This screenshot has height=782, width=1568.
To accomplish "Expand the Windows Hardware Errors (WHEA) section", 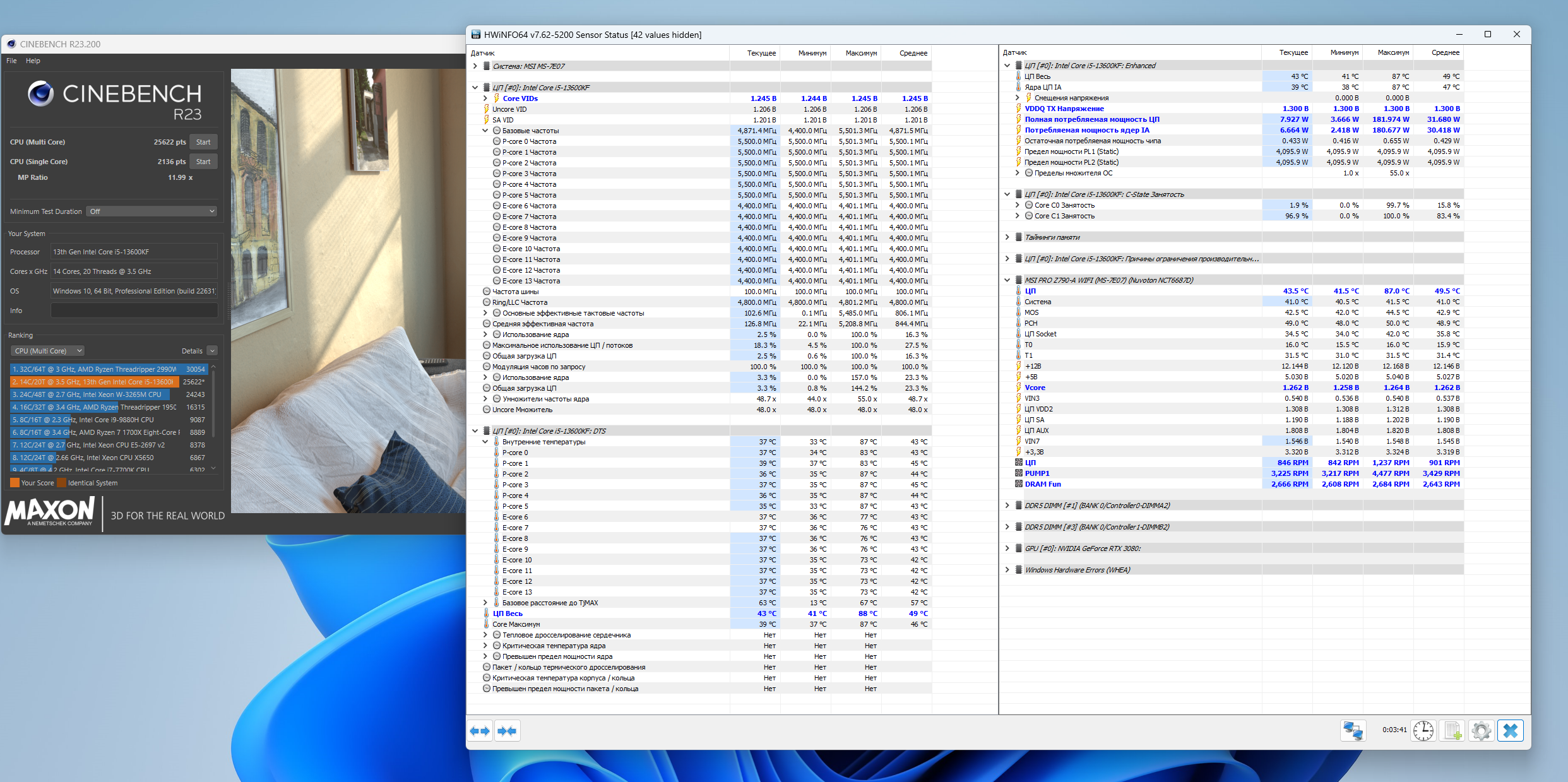I will (x=1007, y=570).
